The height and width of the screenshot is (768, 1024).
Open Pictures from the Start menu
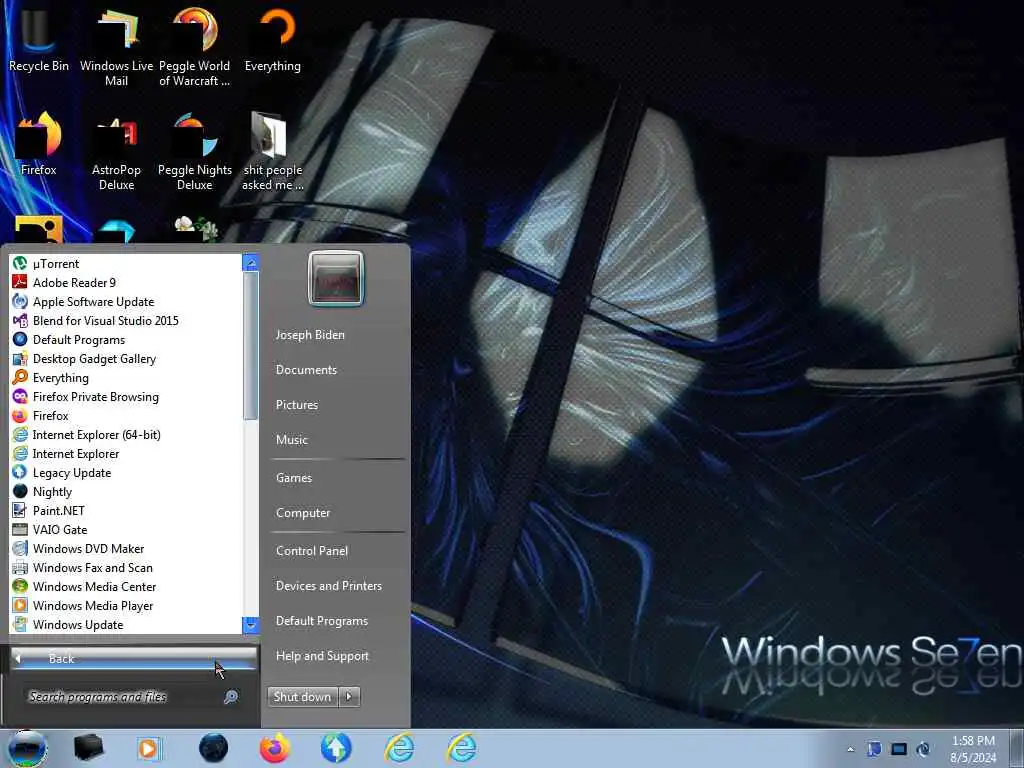[x=296, y=405]
